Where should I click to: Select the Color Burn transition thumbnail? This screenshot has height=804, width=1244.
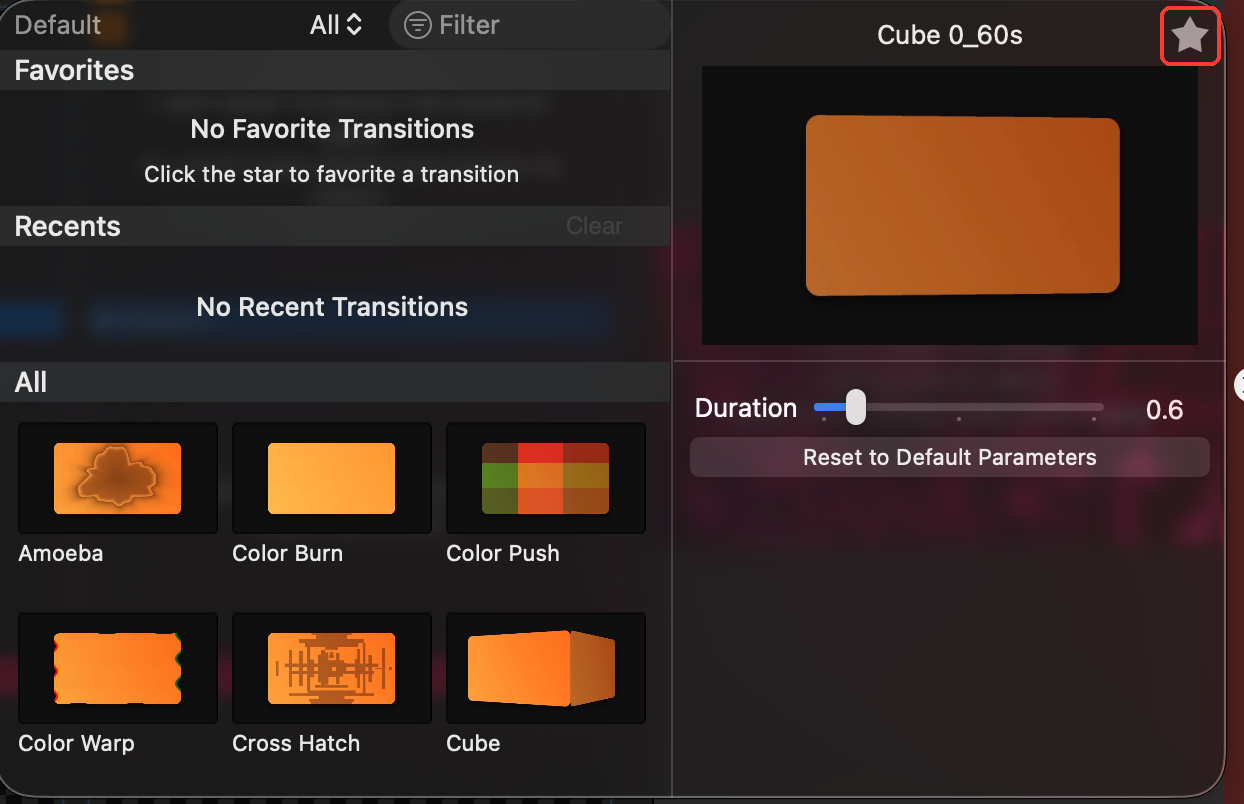pyautogui.click(x=332, y=478)
